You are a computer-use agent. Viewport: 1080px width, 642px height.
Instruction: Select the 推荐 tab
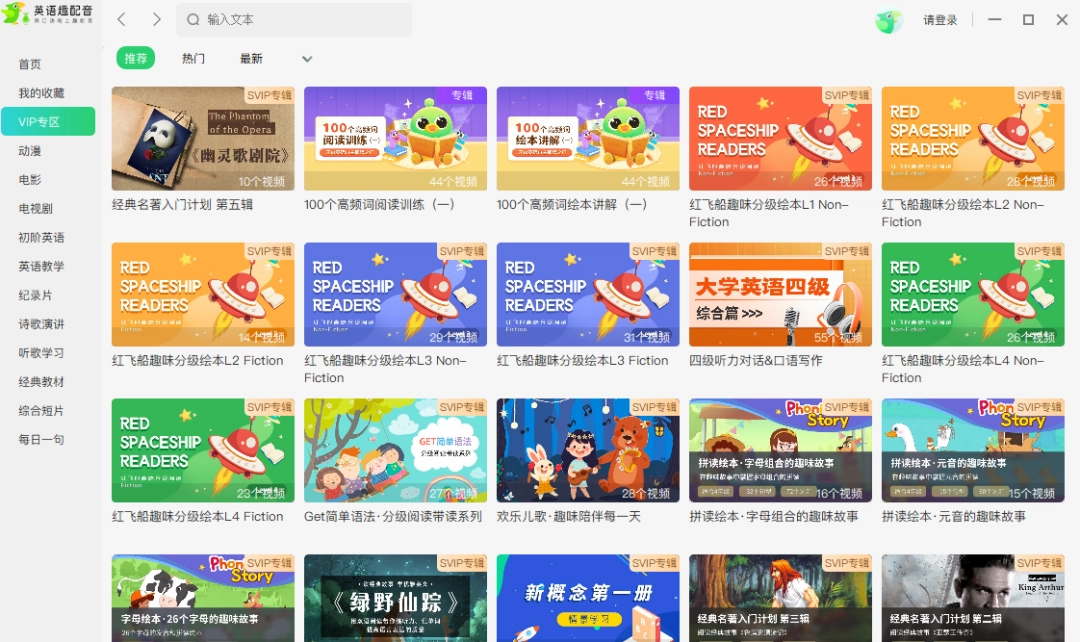tap(135, 58)
